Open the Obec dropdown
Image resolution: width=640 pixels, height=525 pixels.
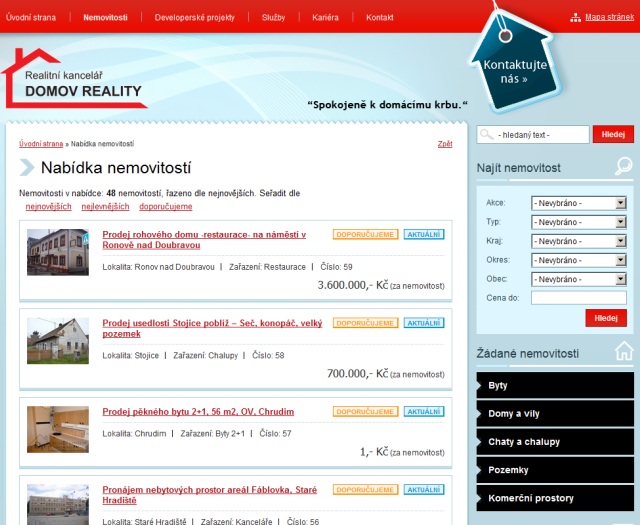pos(579,279)
